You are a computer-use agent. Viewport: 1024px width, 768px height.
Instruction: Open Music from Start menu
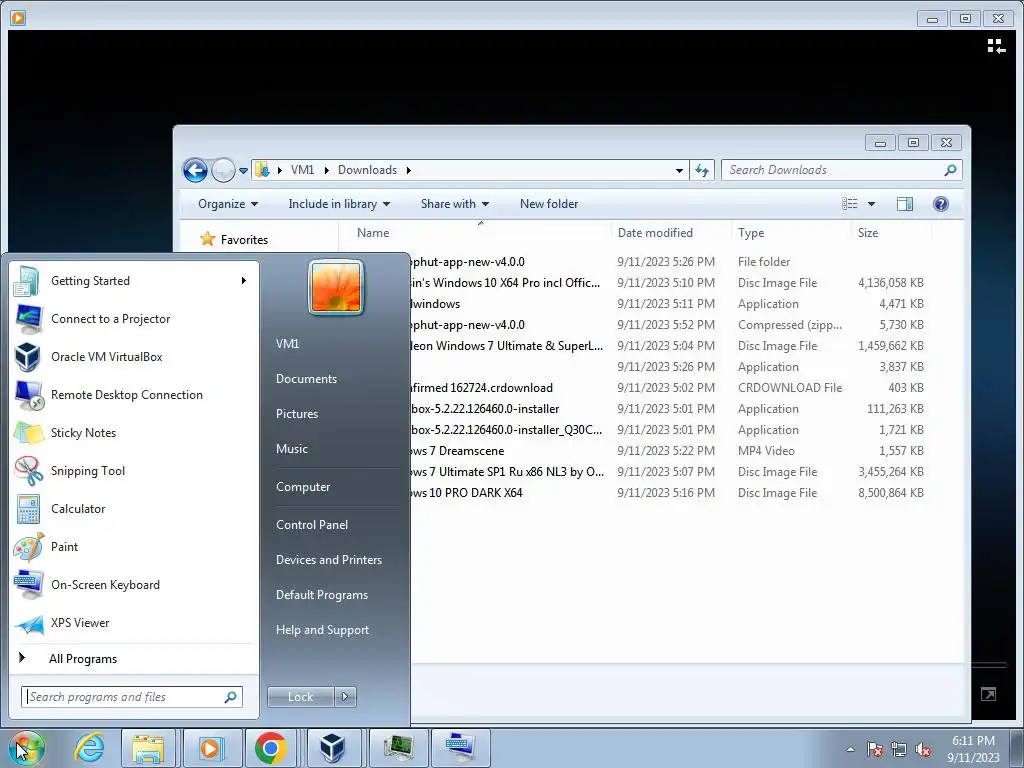[291, 449]
